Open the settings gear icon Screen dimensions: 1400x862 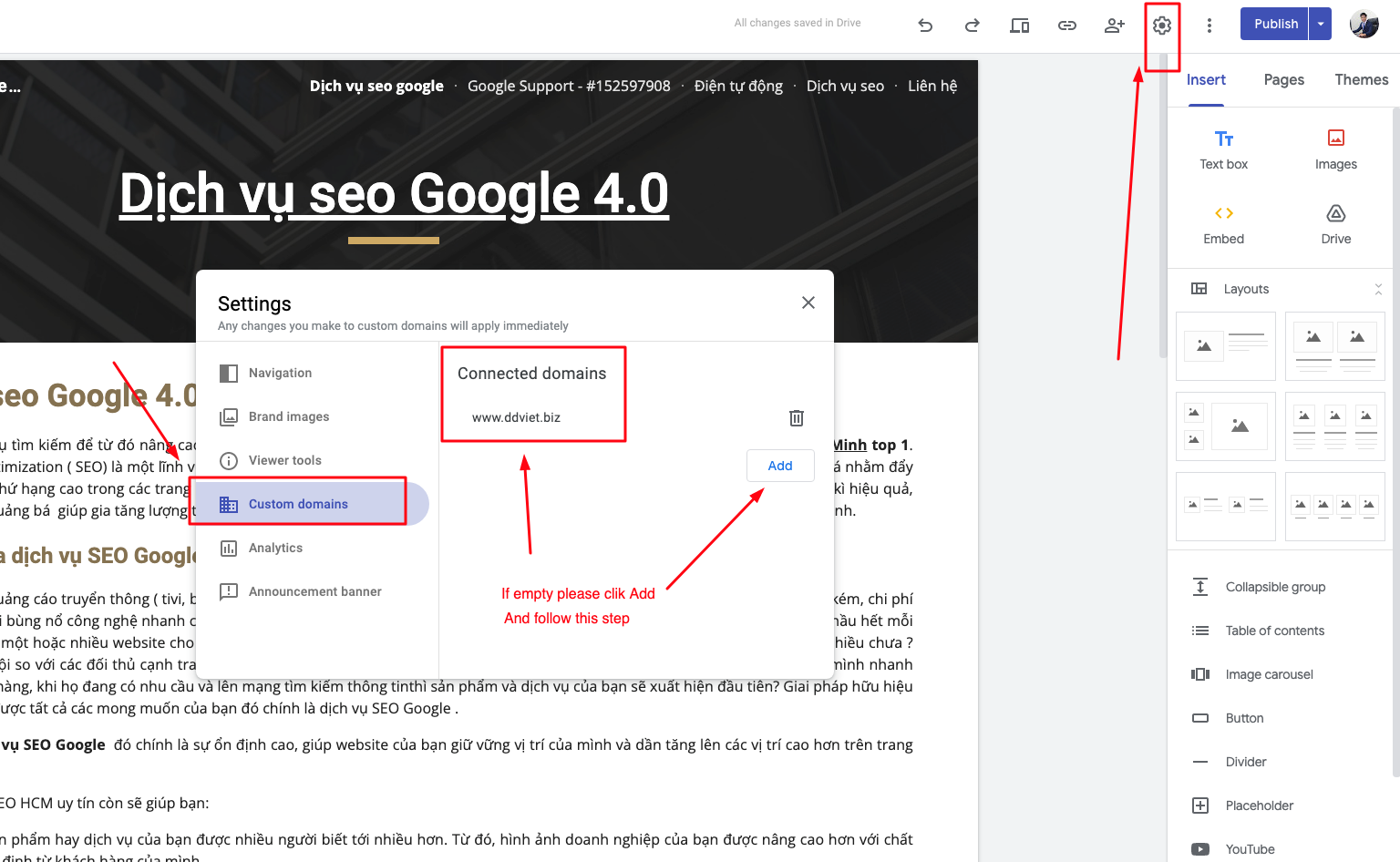(1162, 25)
